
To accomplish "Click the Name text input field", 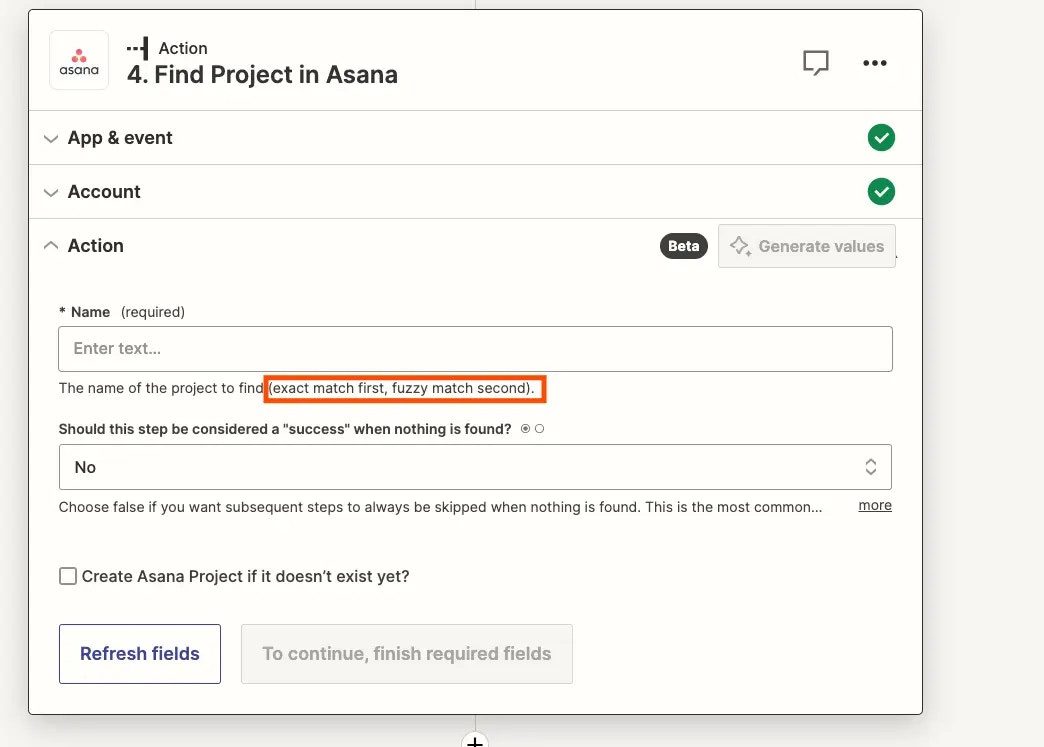I will 475,349.
